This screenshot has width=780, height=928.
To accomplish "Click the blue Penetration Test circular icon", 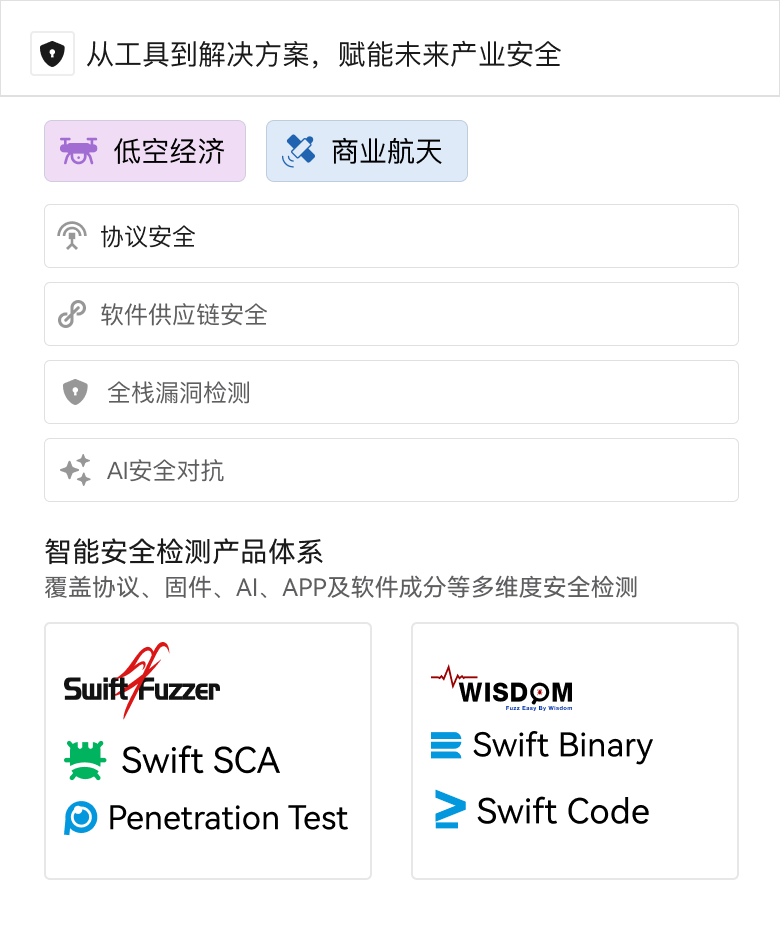I will (80, 818).
